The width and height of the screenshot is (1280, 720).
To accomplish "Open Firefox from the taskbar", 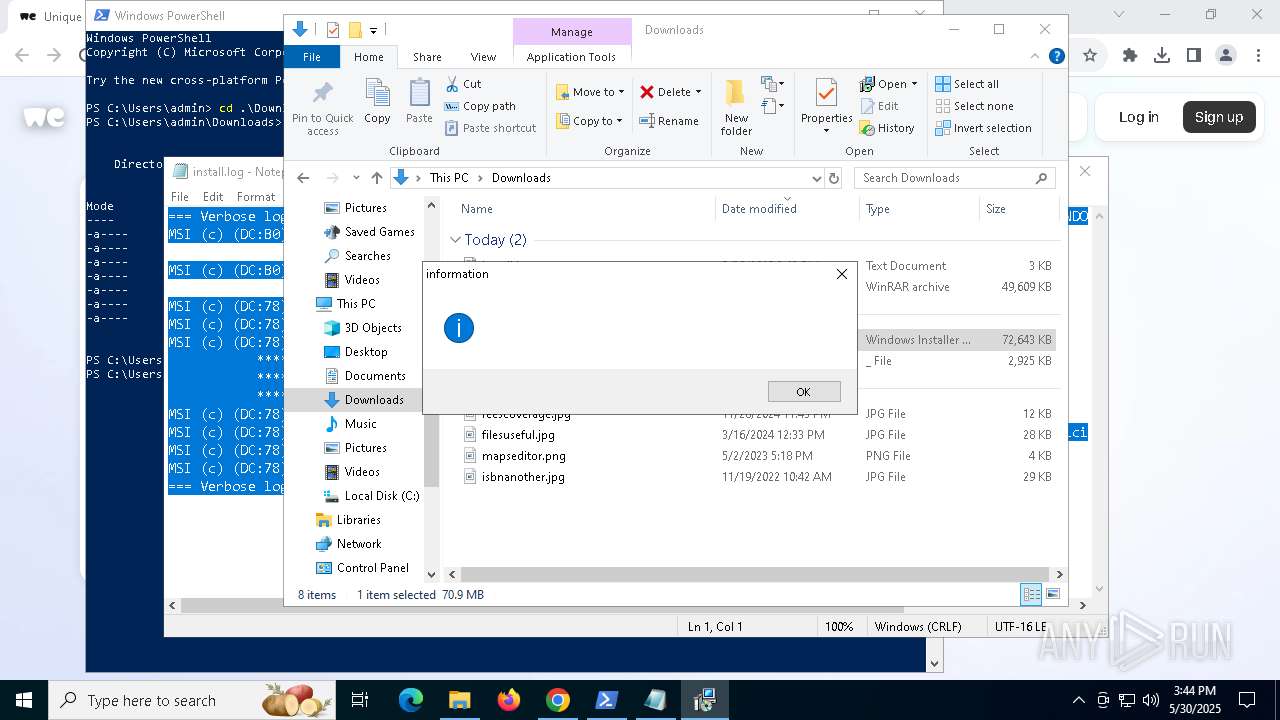I will click(509, 700).
